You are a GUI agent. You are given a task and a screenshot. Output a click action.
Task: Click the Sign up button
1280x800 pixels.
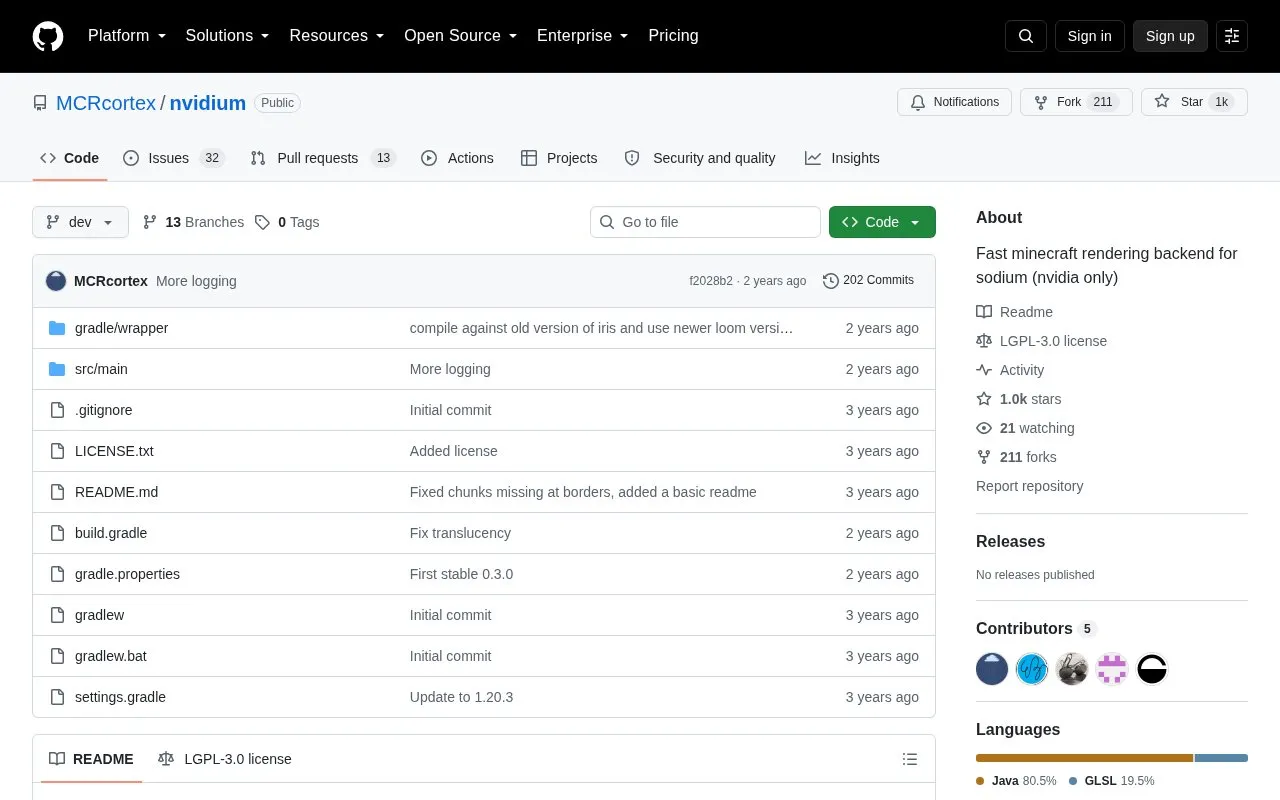pos(1170,36)
